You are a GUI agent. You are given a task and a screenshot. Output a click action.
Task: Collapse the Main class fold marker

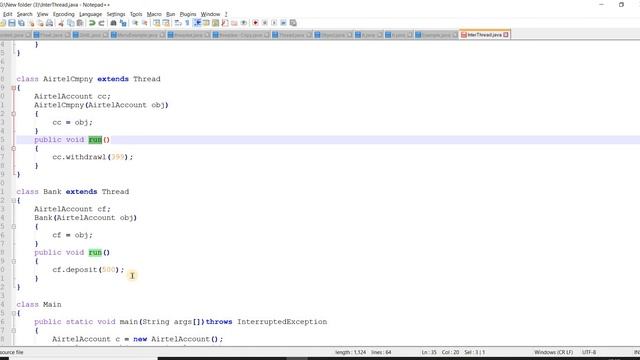tap(13, 313)
